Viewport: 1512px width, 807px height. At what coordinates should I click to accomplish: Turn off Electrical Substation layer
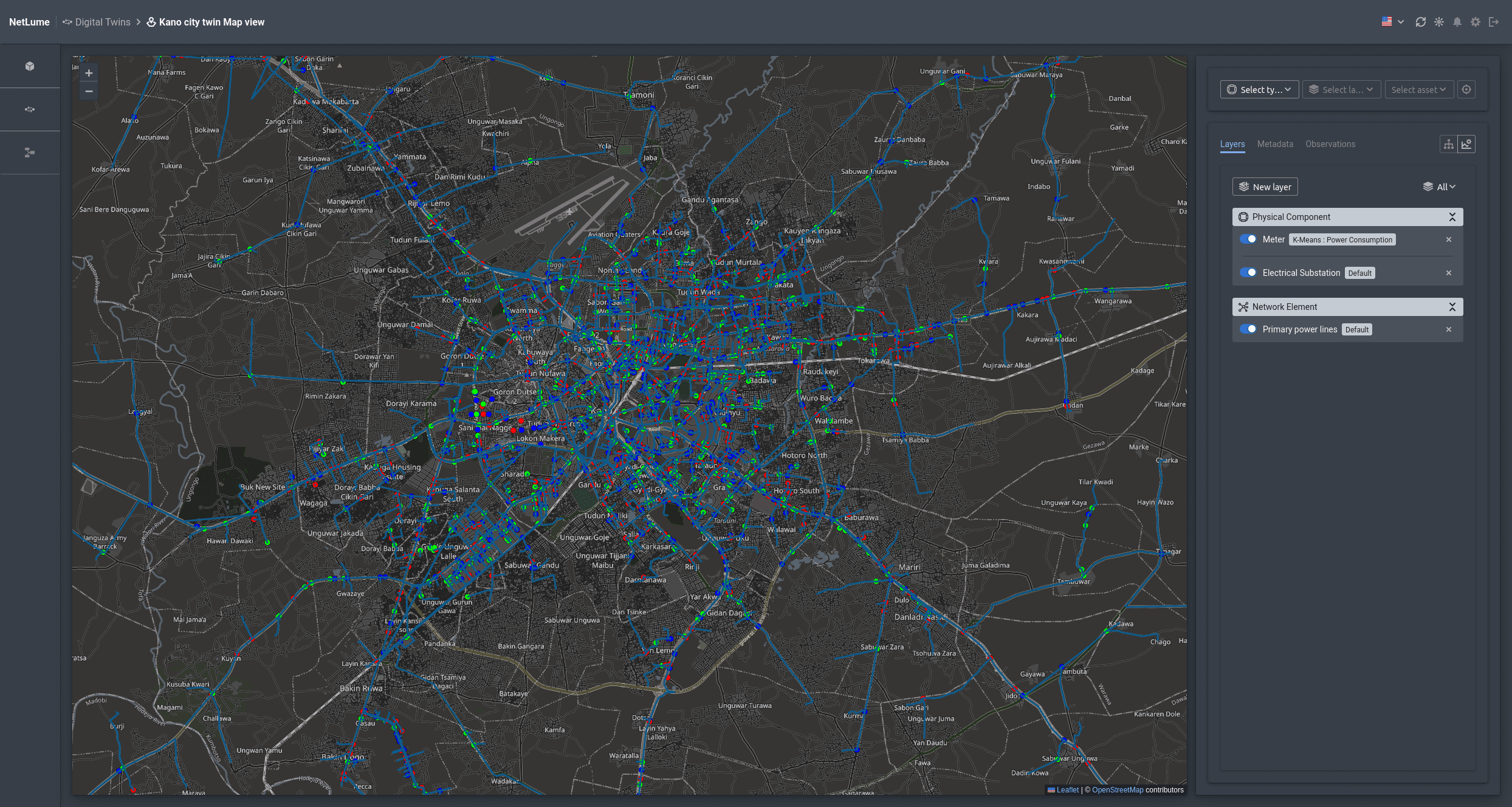click(1248, 273)
